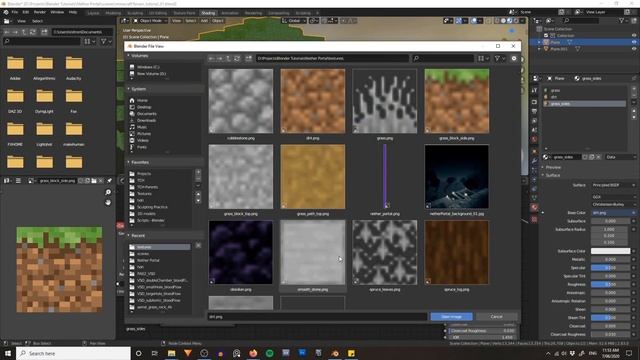Hide Collection in outliner via eye
Image resolution: width=640 pixels, height=360 pixels.
click(634, 36)
